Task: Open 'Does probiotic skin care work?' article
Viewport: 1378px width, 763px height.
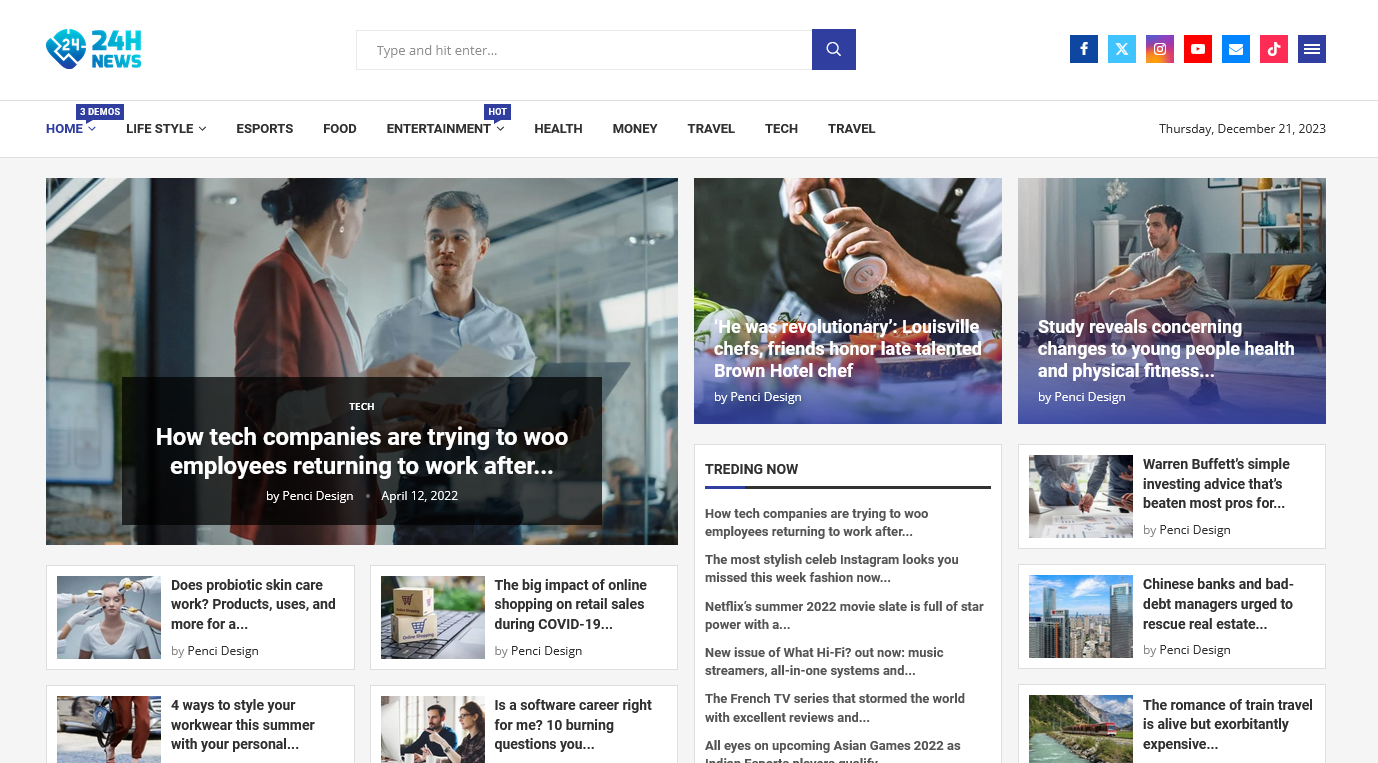Action: tap(254, 604)
